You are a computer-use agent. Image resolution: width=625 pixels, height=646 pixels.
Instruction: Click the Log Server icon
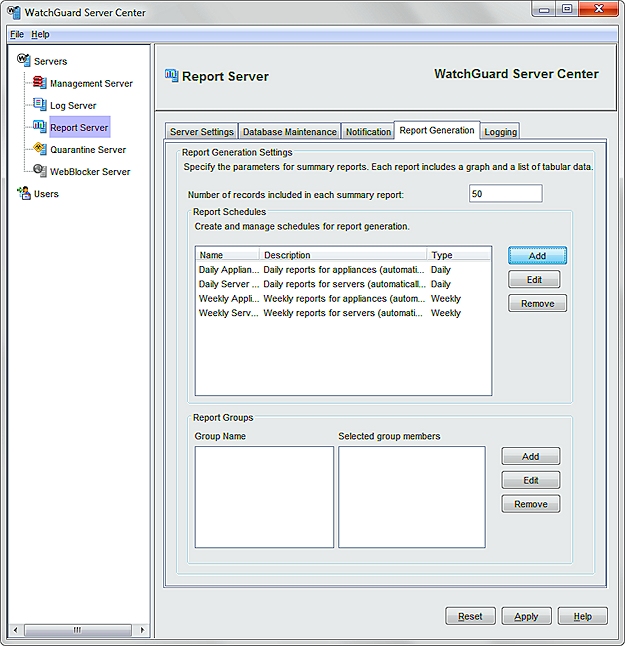(40, 105)
